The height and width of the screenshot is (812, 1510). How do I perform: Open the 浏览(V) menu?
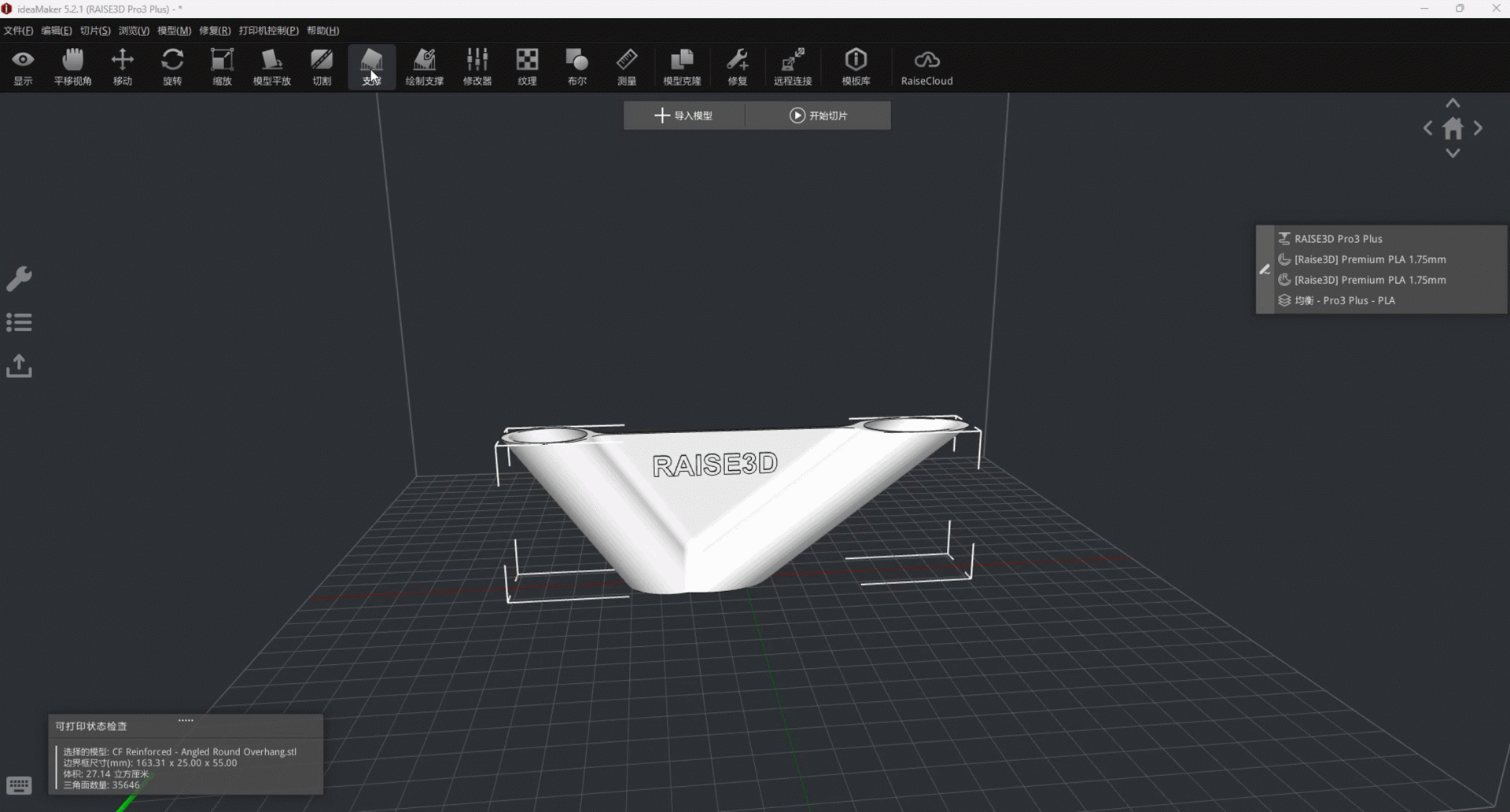134,31
